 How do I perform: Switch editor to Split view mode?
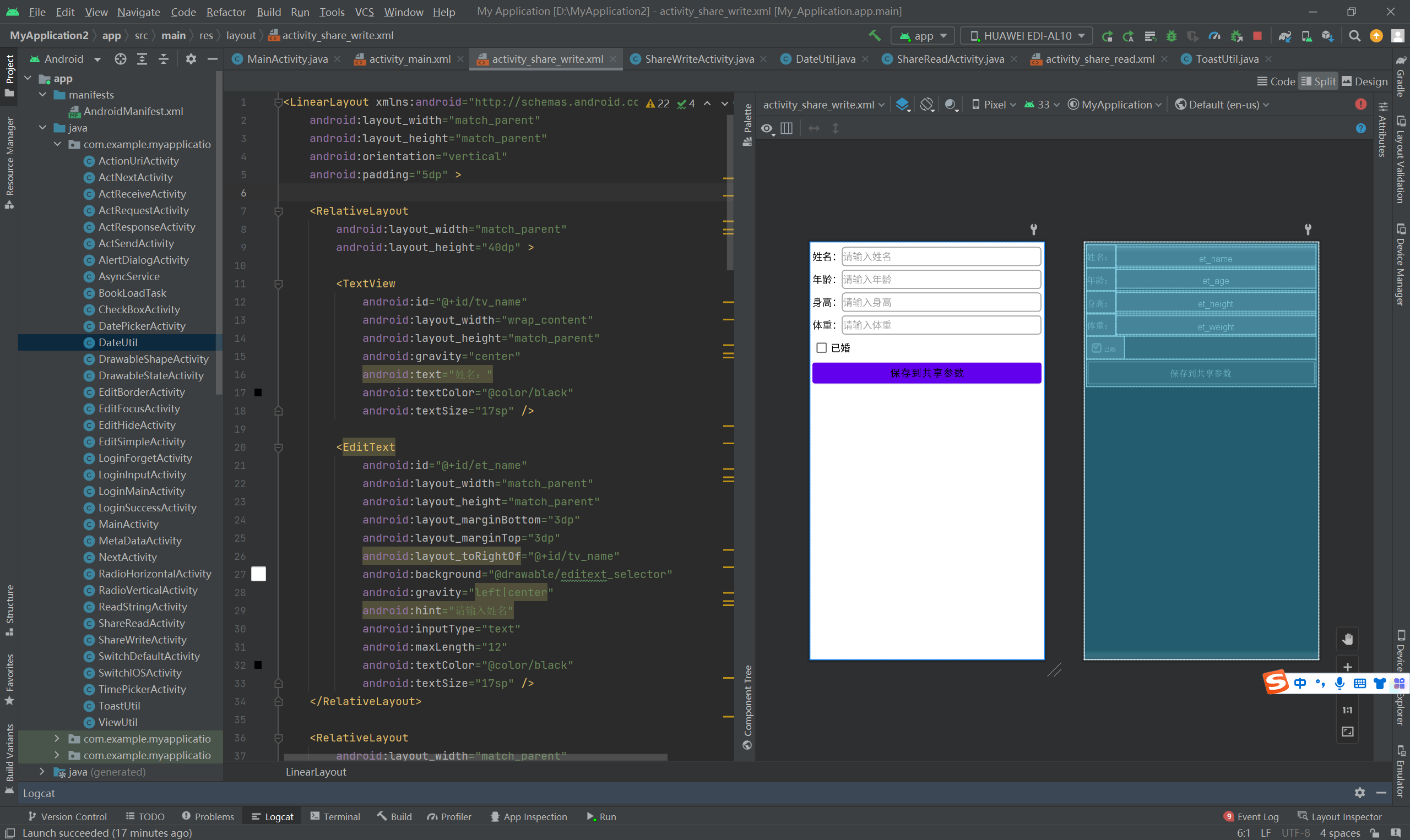1318,81
